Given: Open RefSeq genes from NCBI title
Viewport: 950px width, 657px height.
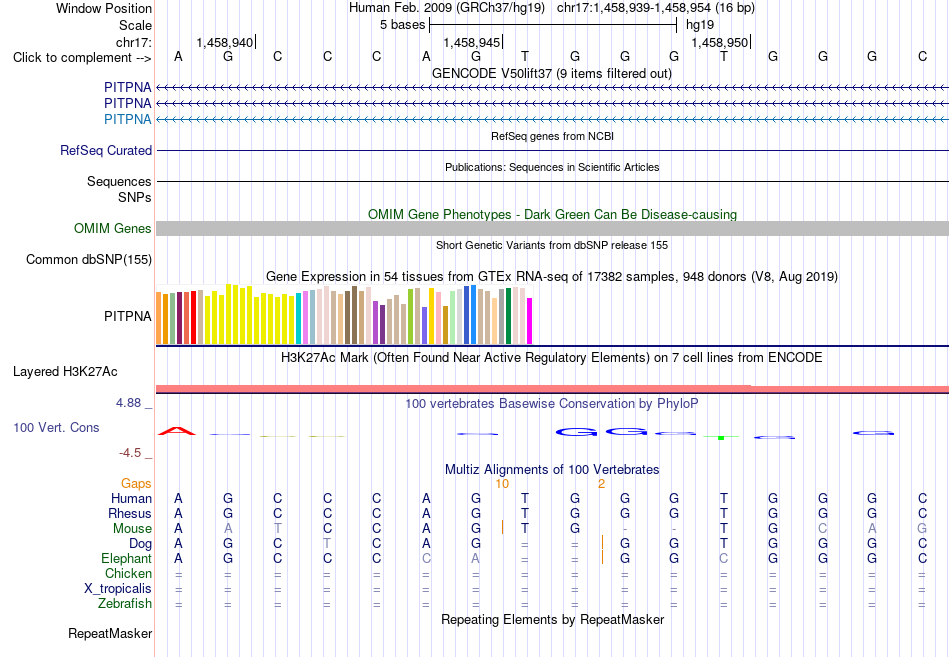Looking at the screenshot, I should (x=552, y=136).
